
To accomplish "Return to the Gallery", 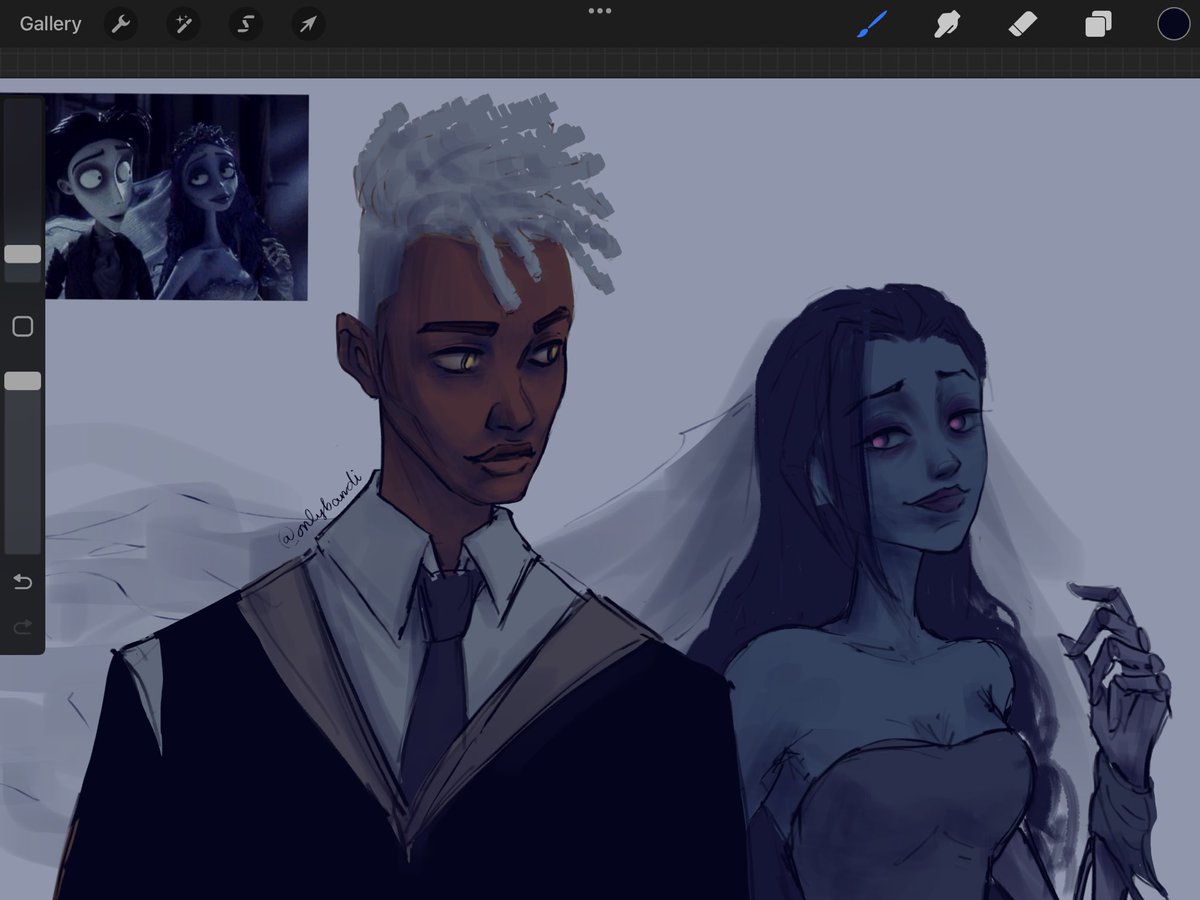I will [50, 24].
